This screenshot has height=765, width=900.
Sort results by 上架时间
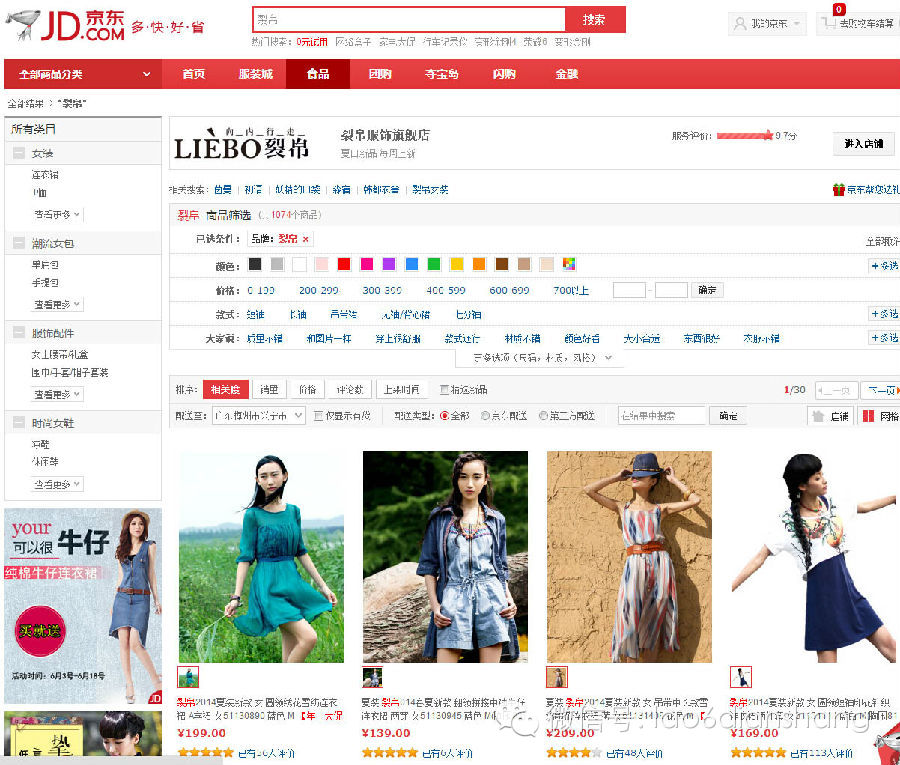[402, 390]
